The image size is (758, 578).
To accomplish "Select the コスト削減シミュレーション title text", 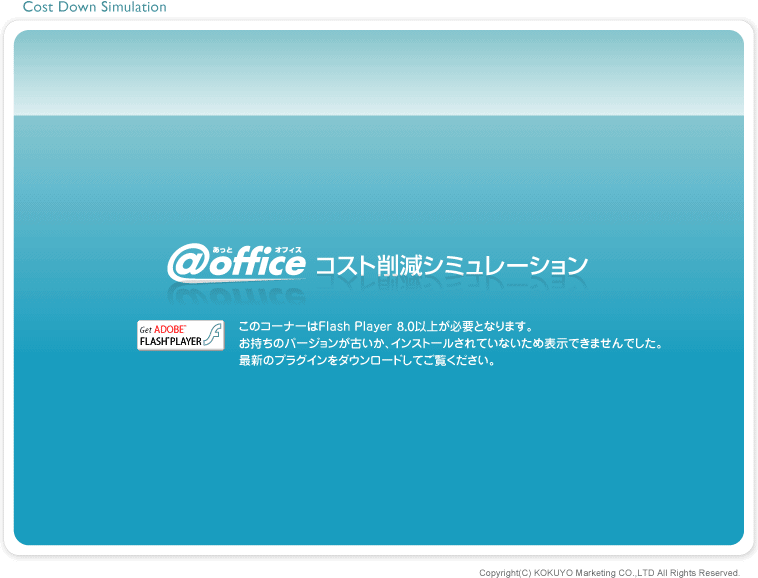I will (x=452, y=265).
